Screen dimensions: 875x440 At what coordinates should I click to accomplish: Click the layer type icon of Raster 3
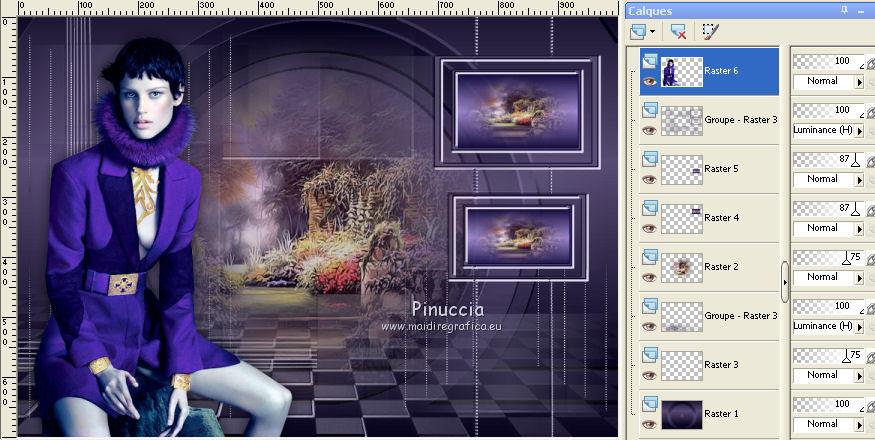(650, 355)
